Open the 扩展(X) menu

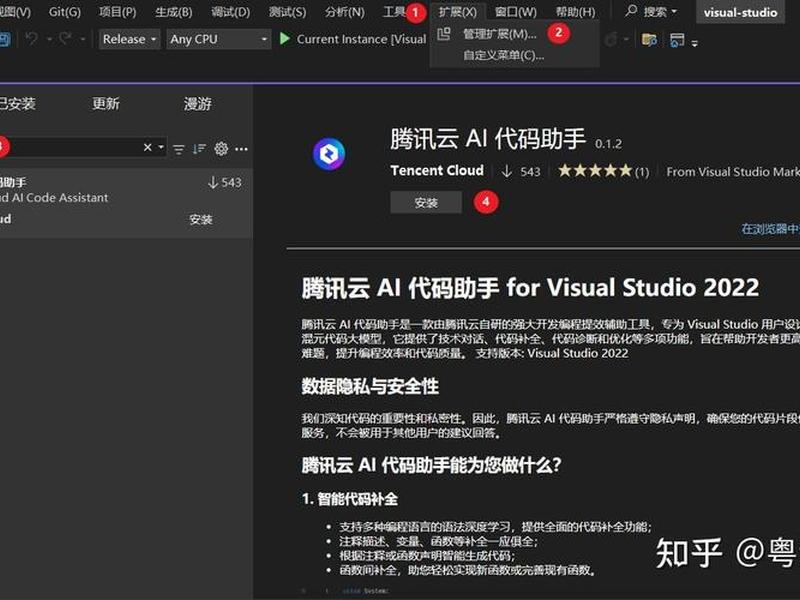(x=458, y=12)
